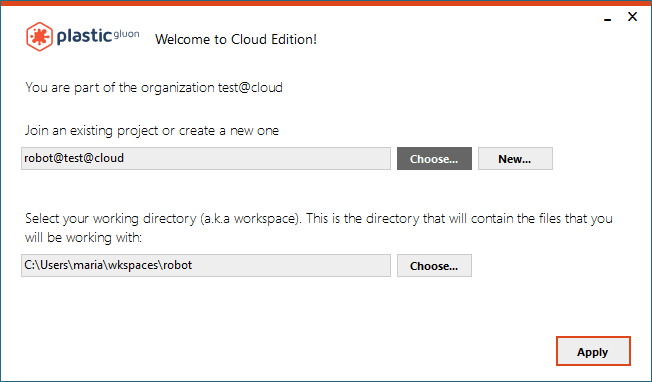The image size is (652, 382).
Task: Close the Welcome to Cloud Edition dialog
Action: pyautogui.click(x=632, y=17)
